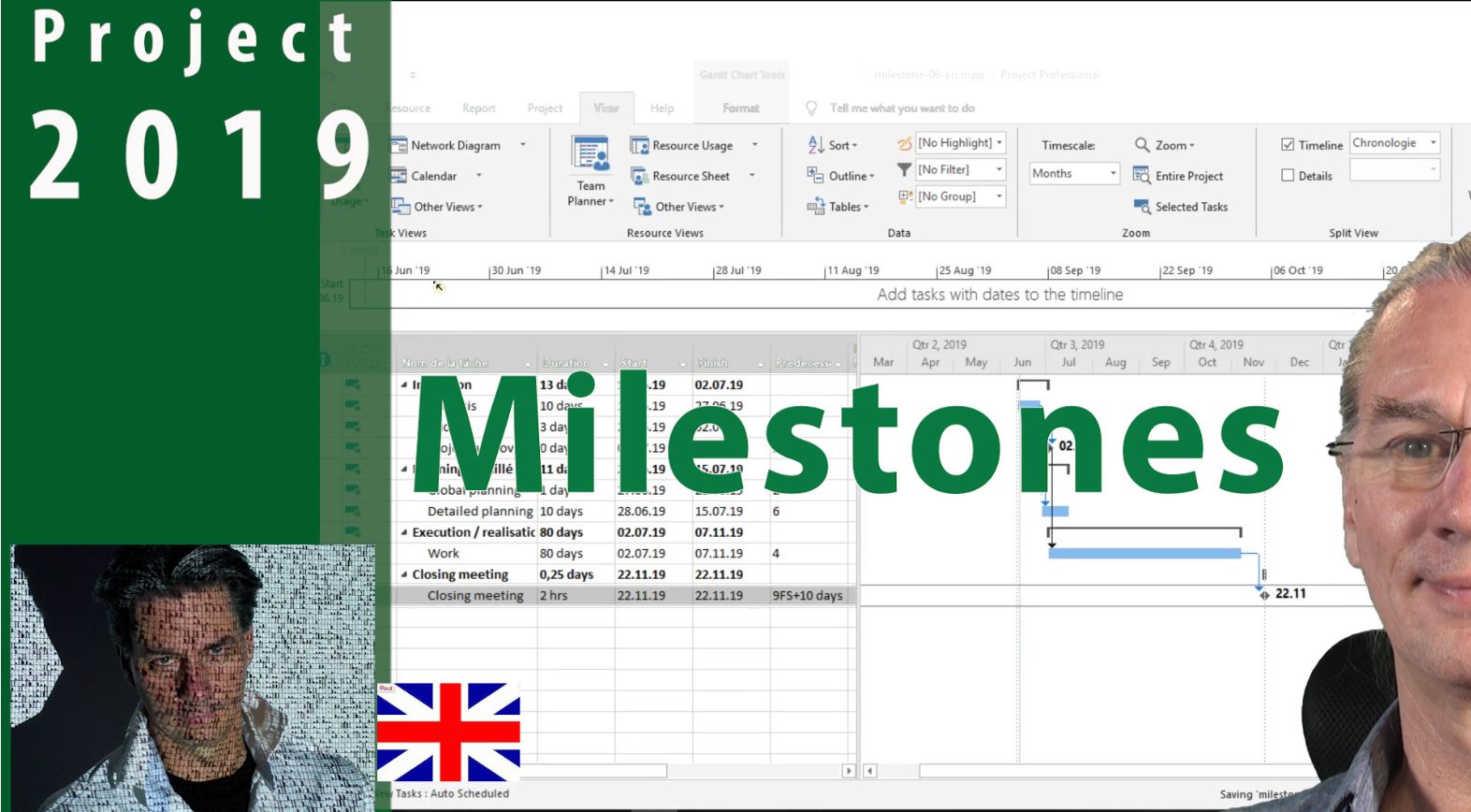Image resolution: width=1471 pixels, height=812 pixels.
Task: Click the New Tasks : Auto Scheduled status
Action: pos(444,793)
